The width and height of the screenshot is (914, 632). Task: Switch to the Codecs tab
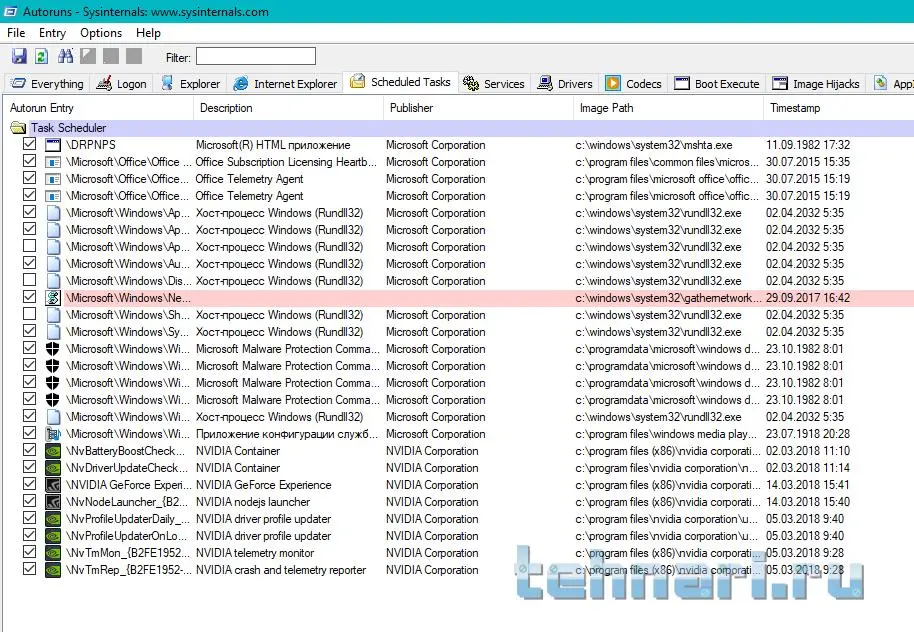[634, 83]
